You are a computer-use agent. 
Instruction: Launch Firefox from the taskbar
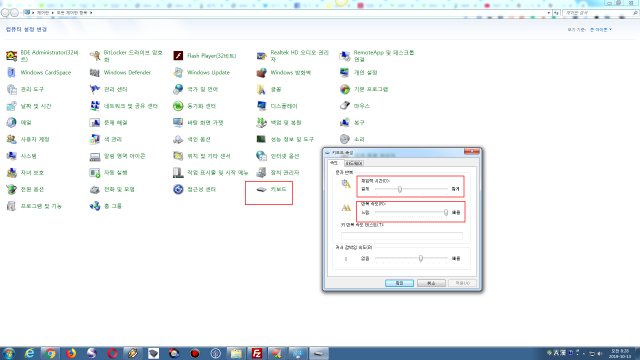click(x=71, y=353)
